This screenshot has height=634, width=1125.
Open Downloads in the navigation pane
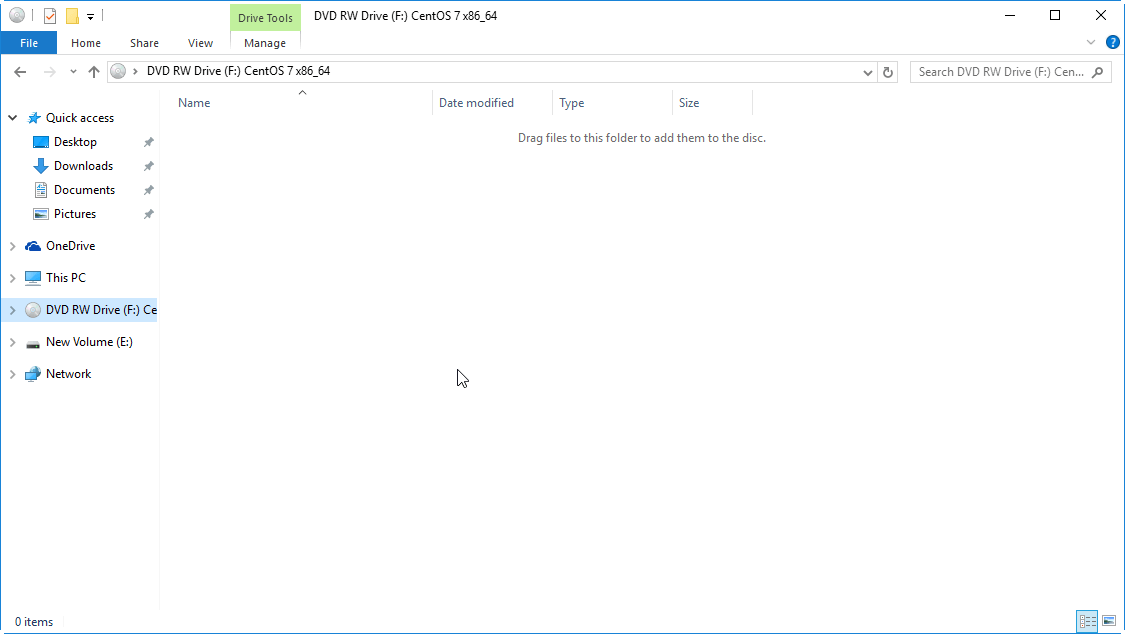(x=83, y=166)
